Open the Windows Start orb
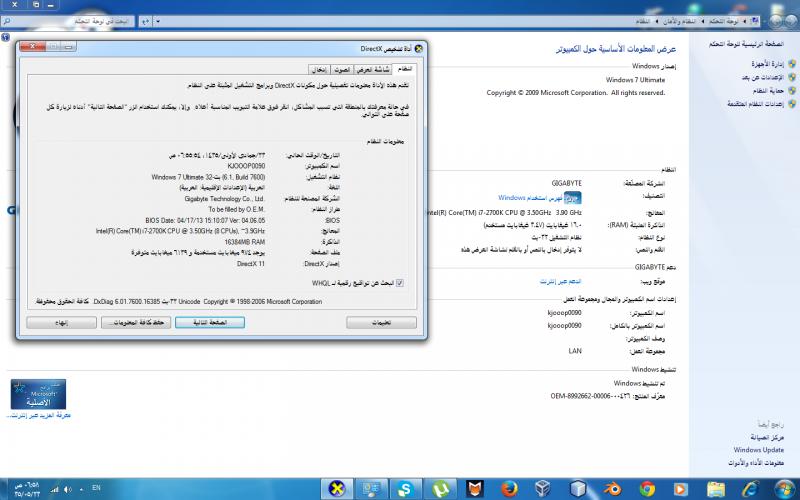 785,489
